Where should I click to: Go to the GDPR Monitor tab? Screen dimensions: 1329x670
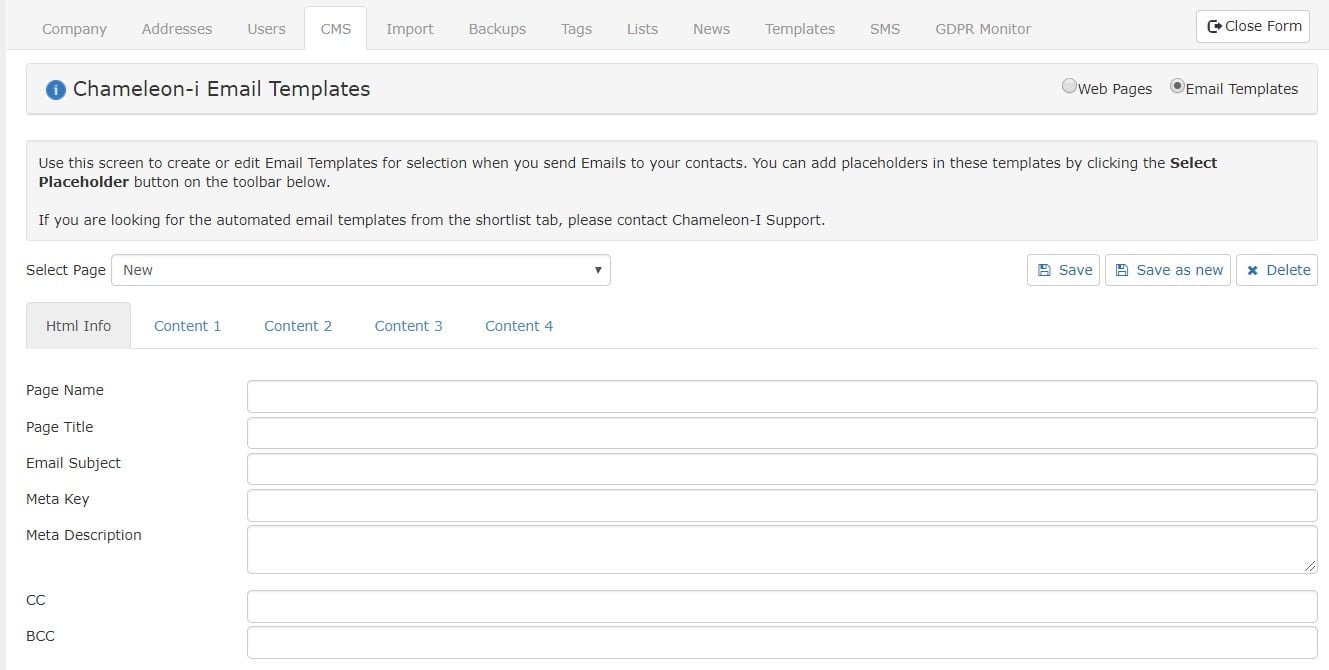coord(983,29)
